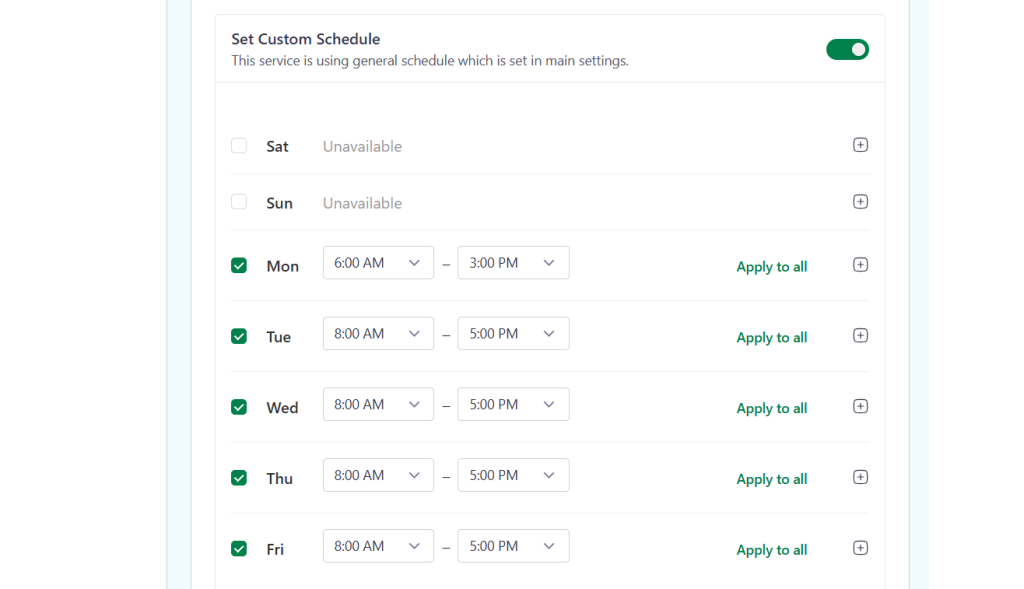Screen dimensions: 1024x589
Task: Open Friday 5:00 PM end time dropdown
Action: [513, 546]
